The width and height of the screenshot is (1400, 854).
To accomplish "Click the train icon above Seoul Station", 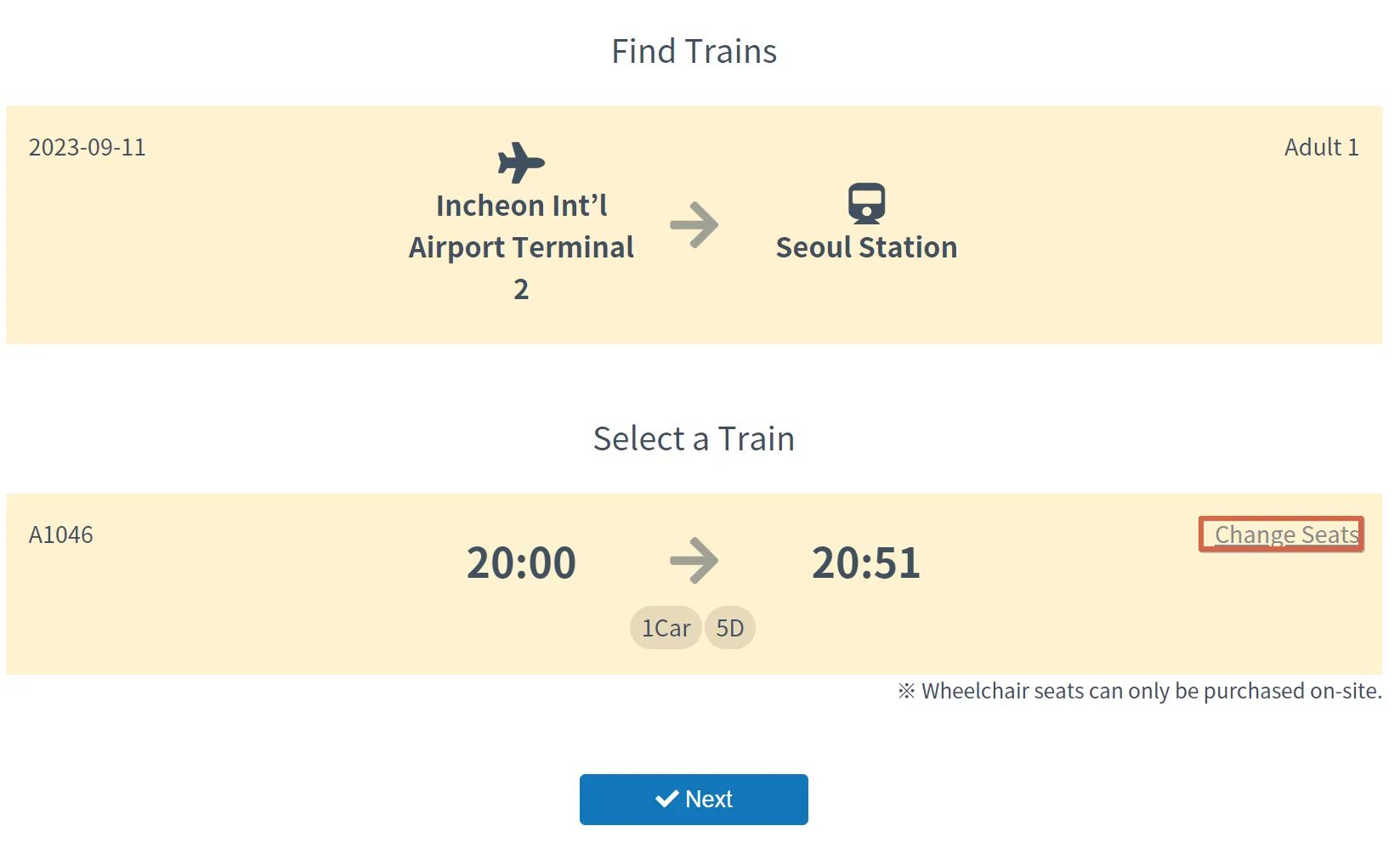I will 866,204.
